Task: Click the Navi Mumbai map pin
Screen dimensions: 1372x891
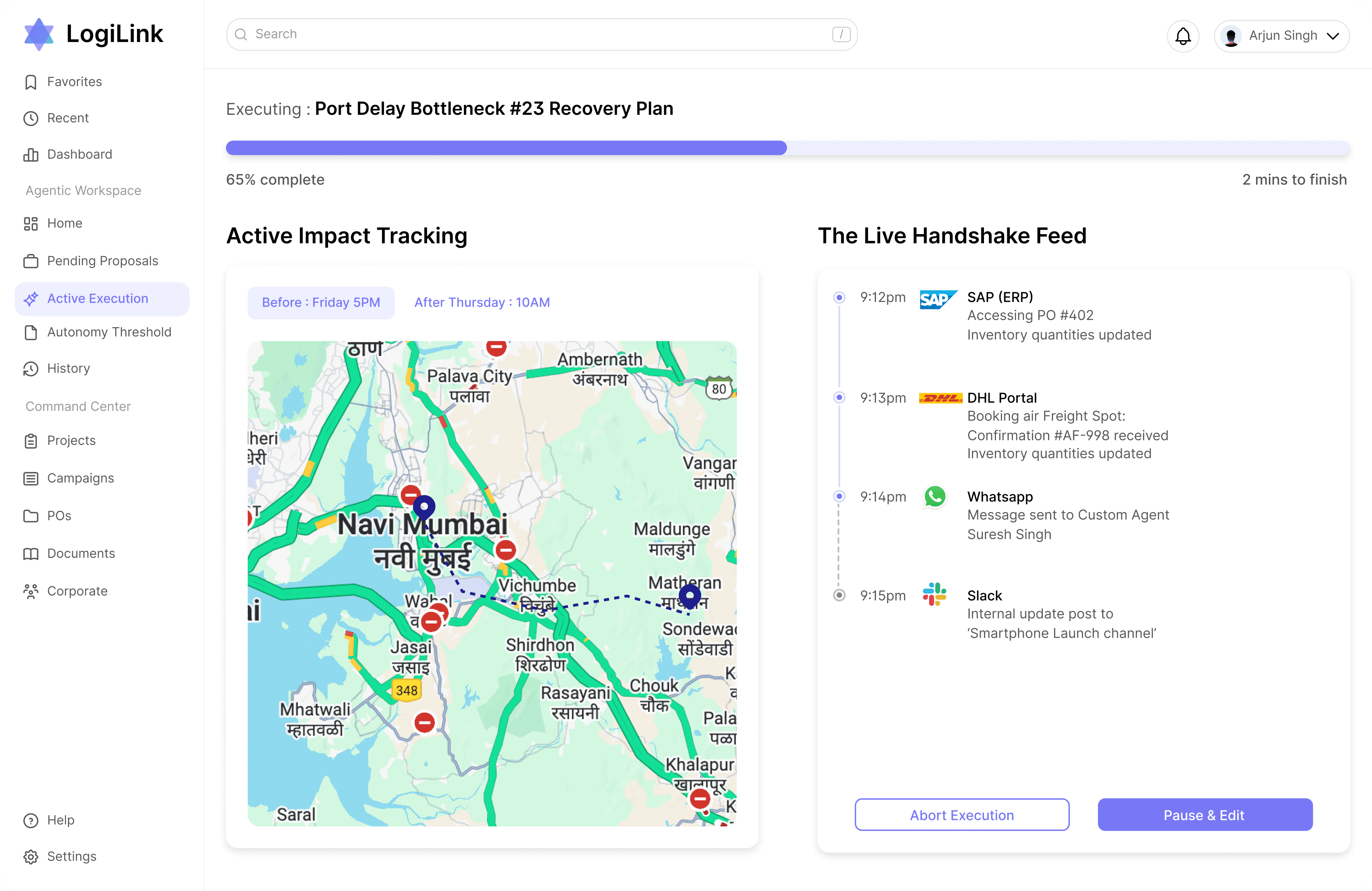Action: tap(424, 507)
